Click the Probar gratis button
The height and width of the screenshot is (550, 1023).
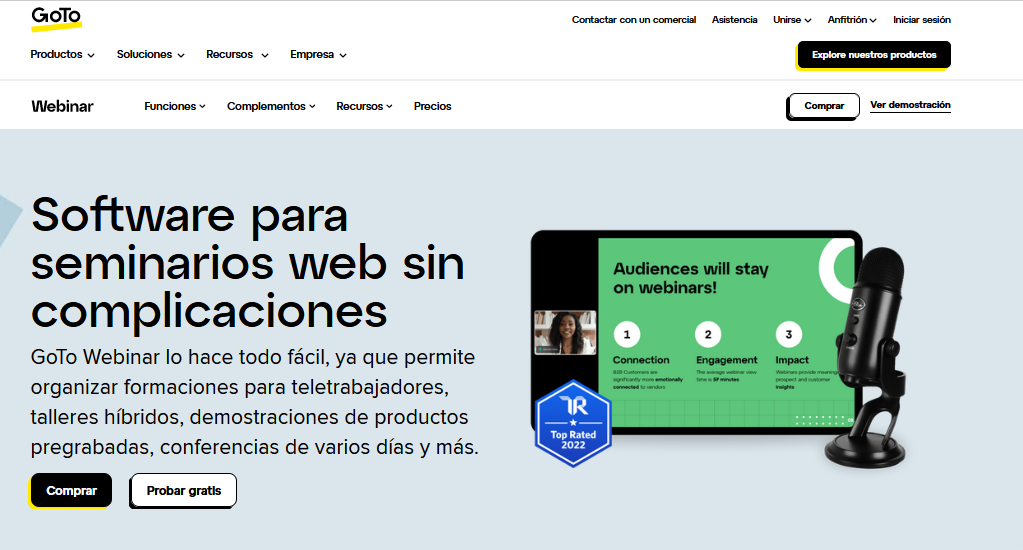click(183, 491)
